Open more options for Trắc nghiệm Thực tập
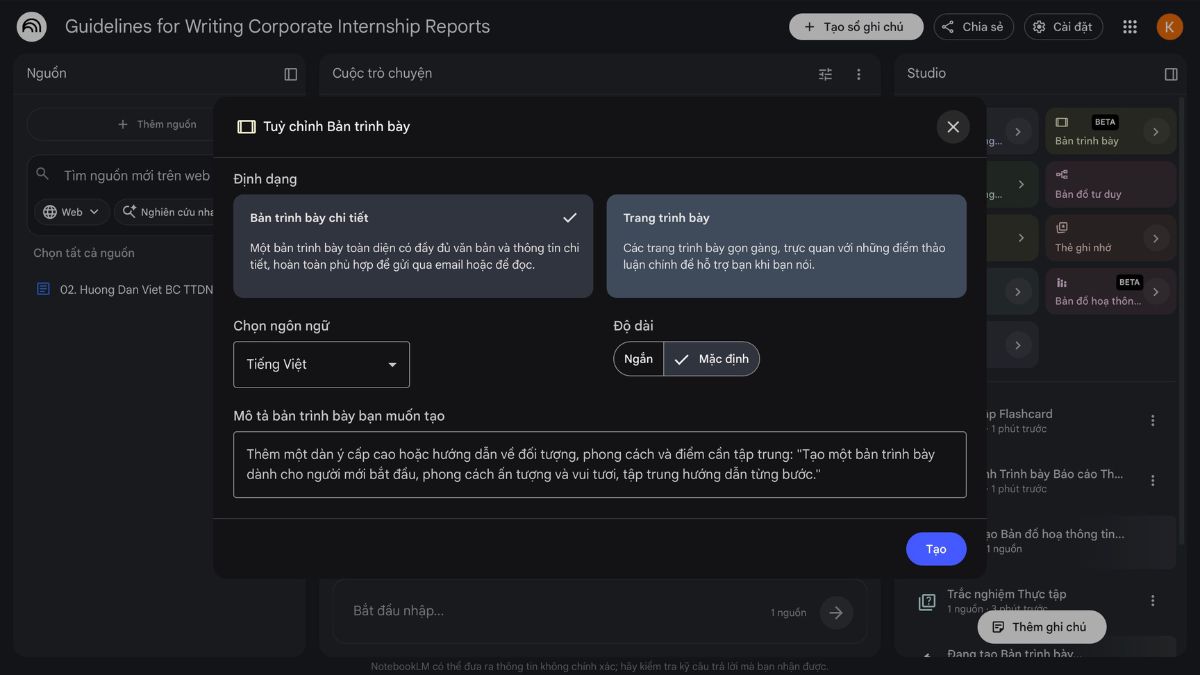The image size is (1200, 675). 1152,601
